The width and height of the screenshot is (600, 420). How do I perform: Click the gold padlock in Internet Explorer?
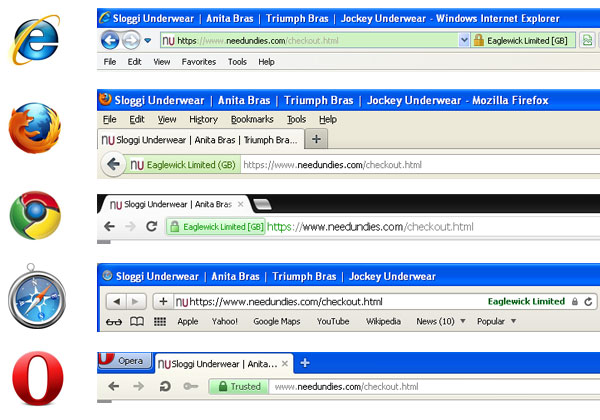click(478, 40)
